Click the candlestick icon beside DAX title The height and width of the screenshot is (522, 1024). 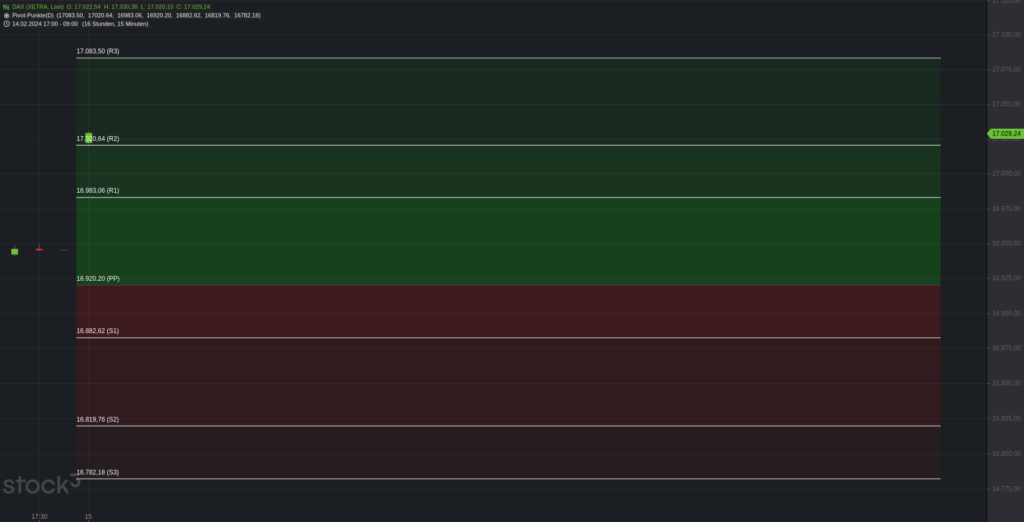pyautogui.click(x=7, y=7)
